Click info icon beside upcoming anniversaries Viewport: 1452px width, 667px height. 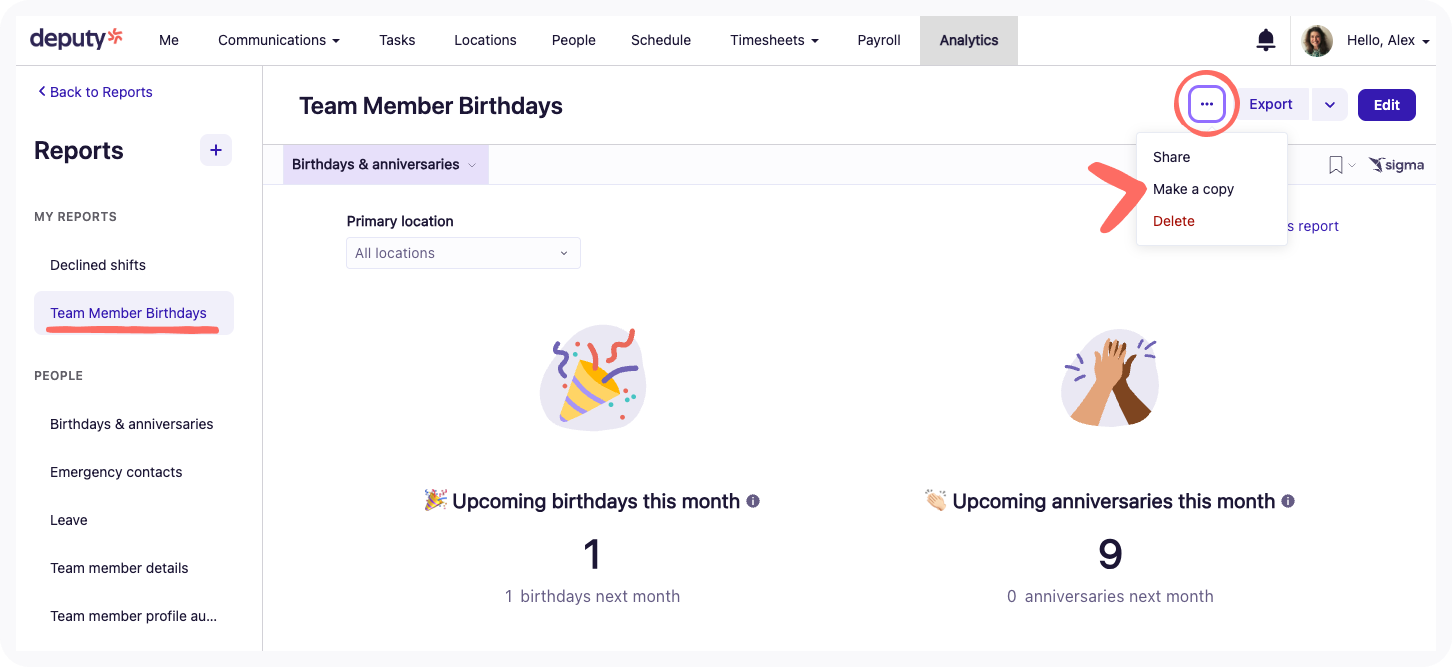[1288, 501]
